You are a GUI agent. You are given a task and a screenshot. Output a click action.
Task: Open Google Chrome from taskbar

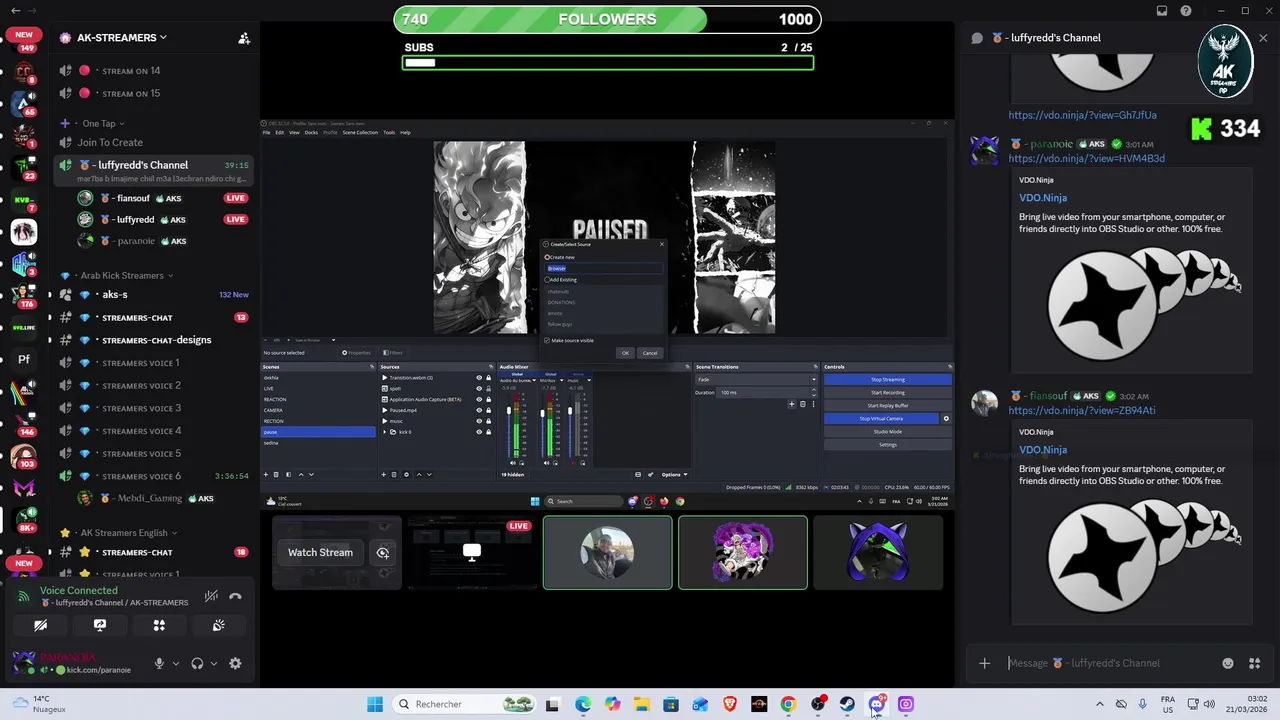[x=788, y=704]
